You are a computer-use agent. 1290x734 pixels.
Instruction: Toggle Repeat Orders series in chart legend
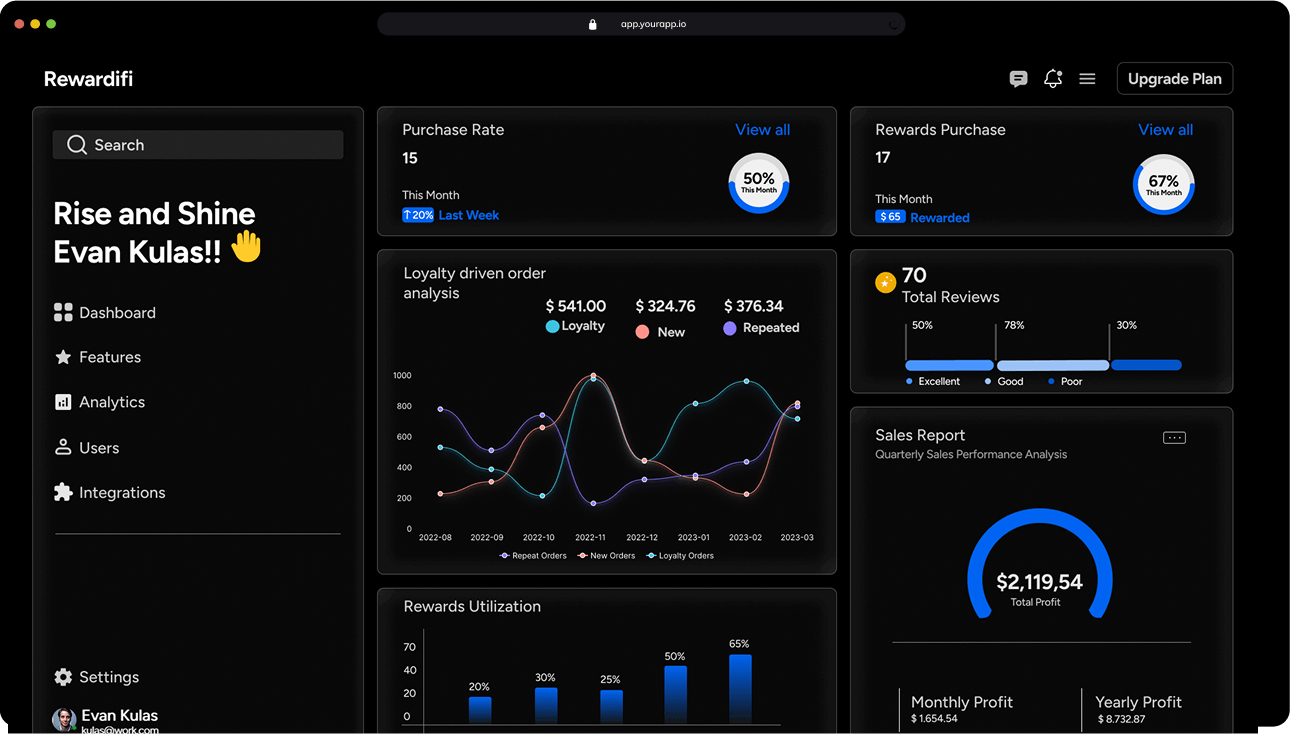click(533, 556)
